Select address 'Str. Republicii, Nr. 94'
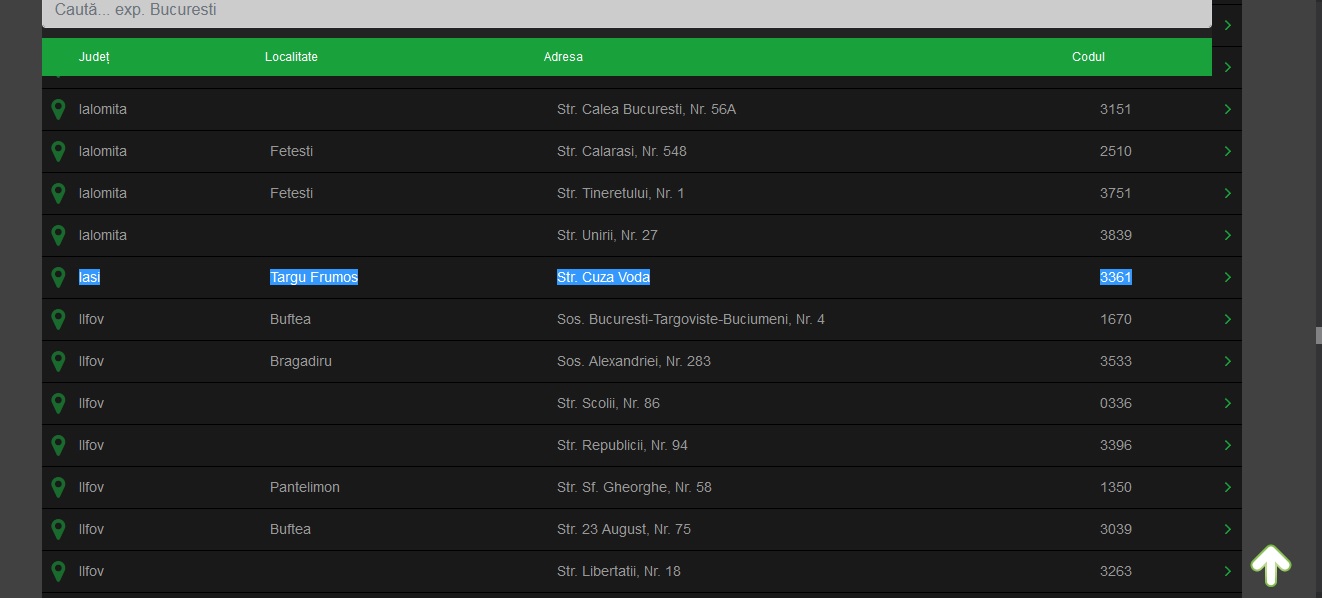The width and height of the screenshot is (1322, 601). click(x=622, y=445)
